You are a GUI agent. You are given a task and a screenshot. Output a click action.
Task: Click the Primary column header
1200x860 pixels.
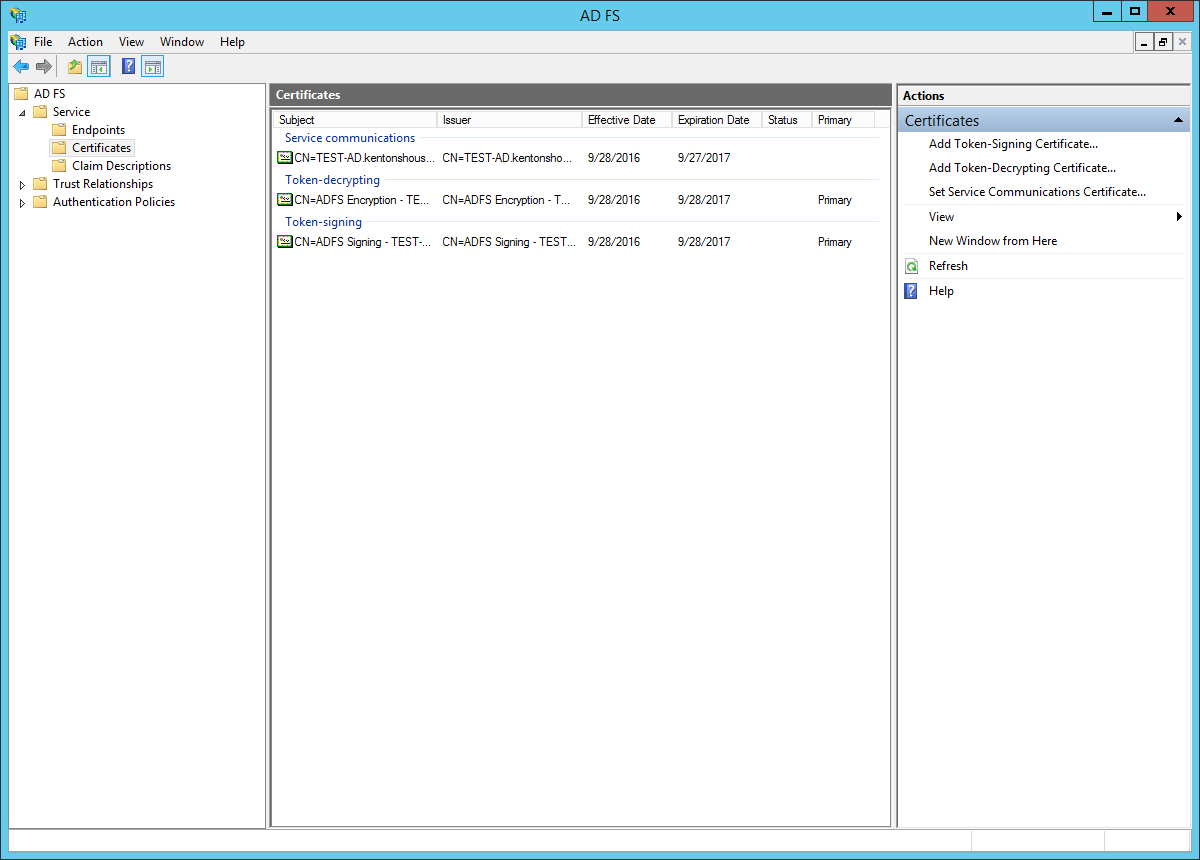pyautogui.click(x=843, y=120)
